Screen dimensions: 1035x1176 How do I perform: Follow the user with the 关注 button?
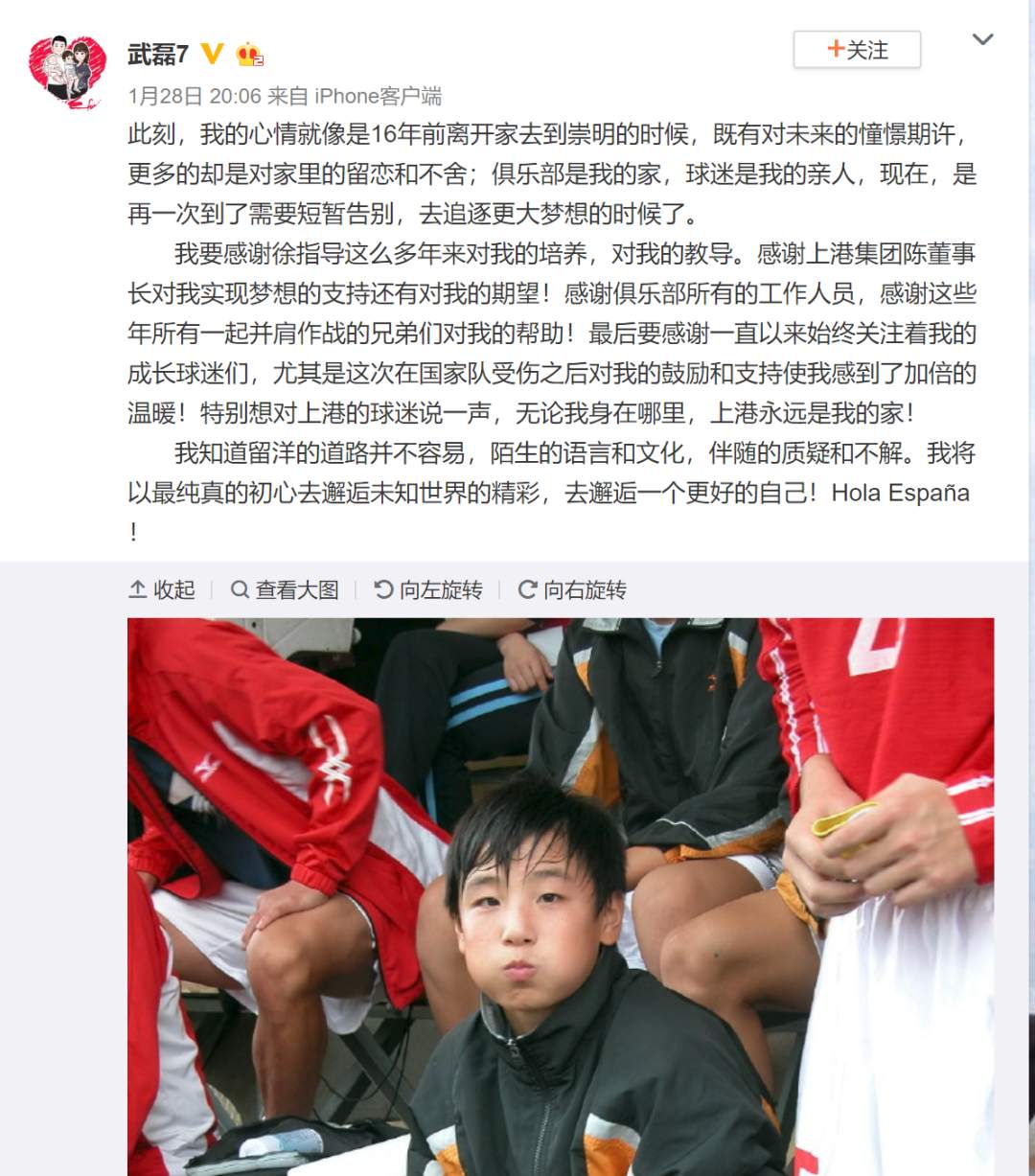[x=857, y=50]
